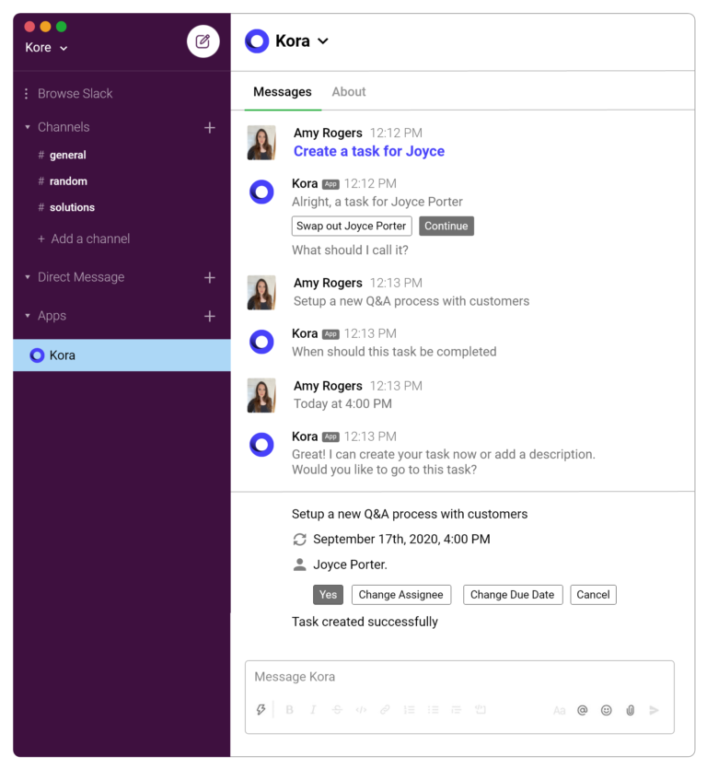Open the Kora conversation header dropdown chevron
The image size is (707, 768).
tap(323, 41)
